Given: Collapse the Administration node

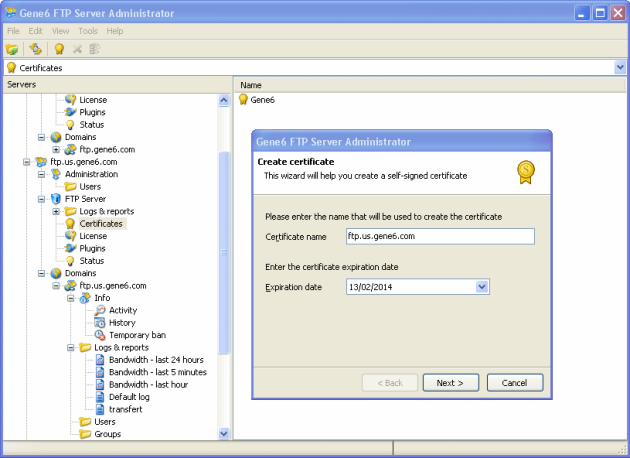Looking at the screenshot, I should (x=41, y=174).
